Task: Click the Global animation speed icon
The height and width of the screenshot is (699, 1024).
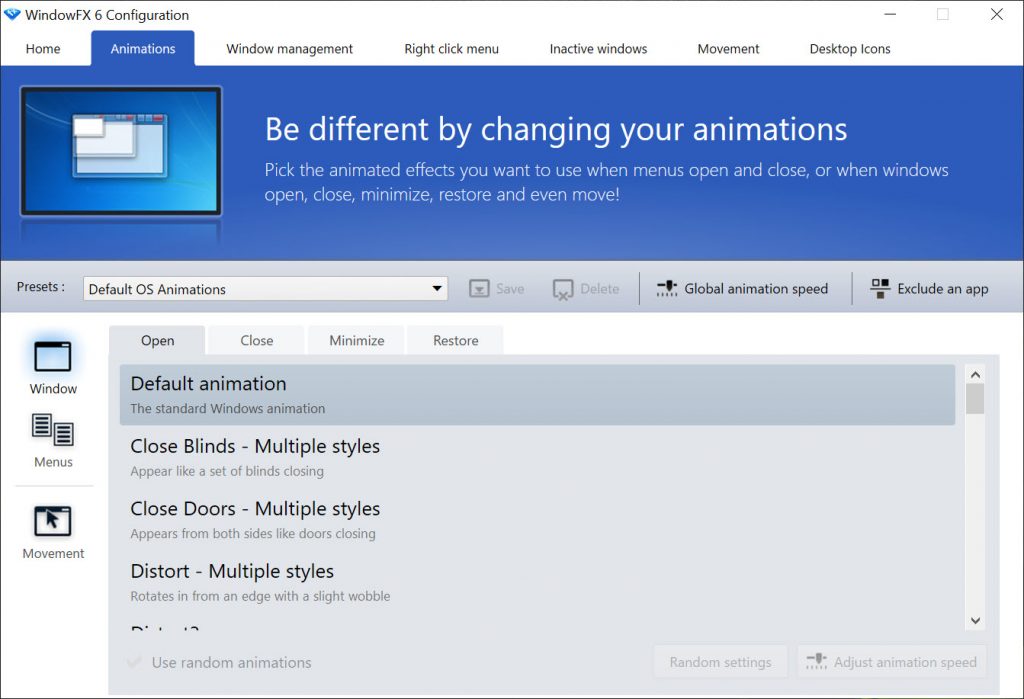Action: point(667,289)
